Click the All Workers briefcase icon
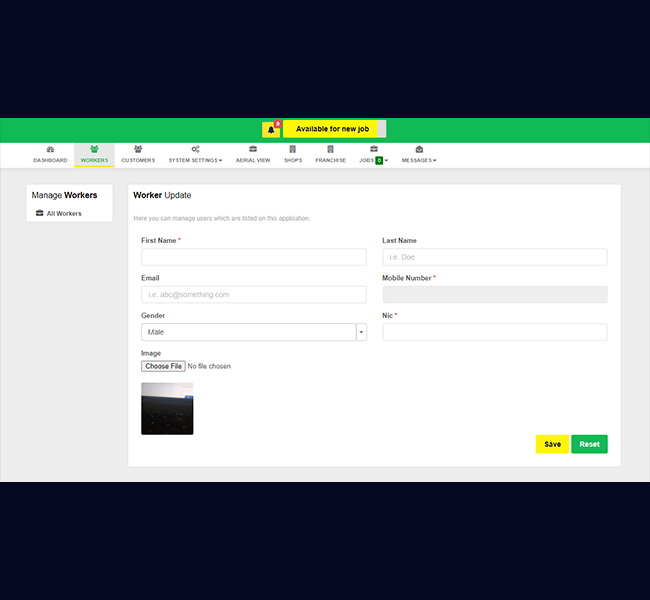This screenshot has width=650, height=600. 39,213
